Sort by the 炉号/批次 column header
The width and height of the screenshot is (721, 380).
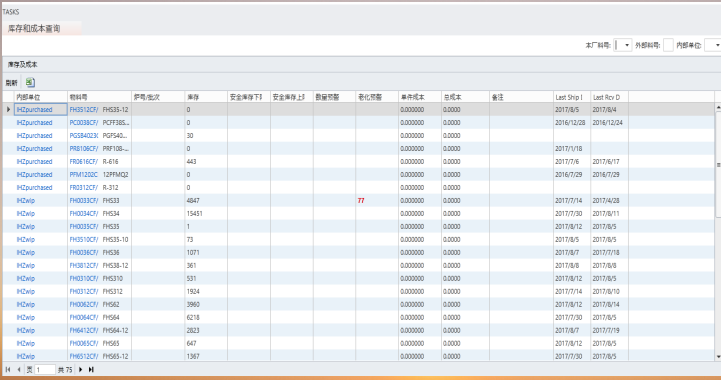coord(158,97)
